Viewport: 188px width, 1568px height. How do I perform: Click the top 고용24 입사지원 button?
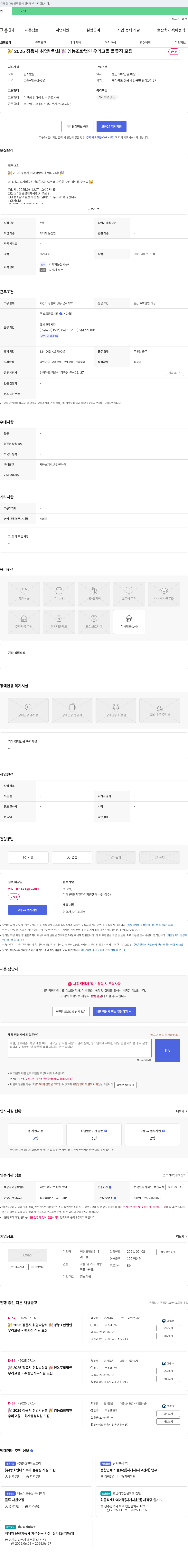pyautogui.click(x=111, y=127)
